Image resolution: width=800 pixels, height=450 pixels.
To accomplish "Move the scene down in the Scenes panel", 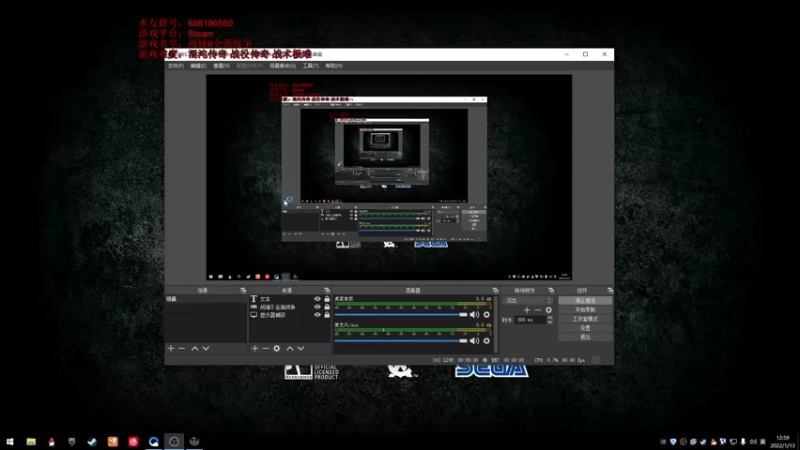I will [206, 348].
